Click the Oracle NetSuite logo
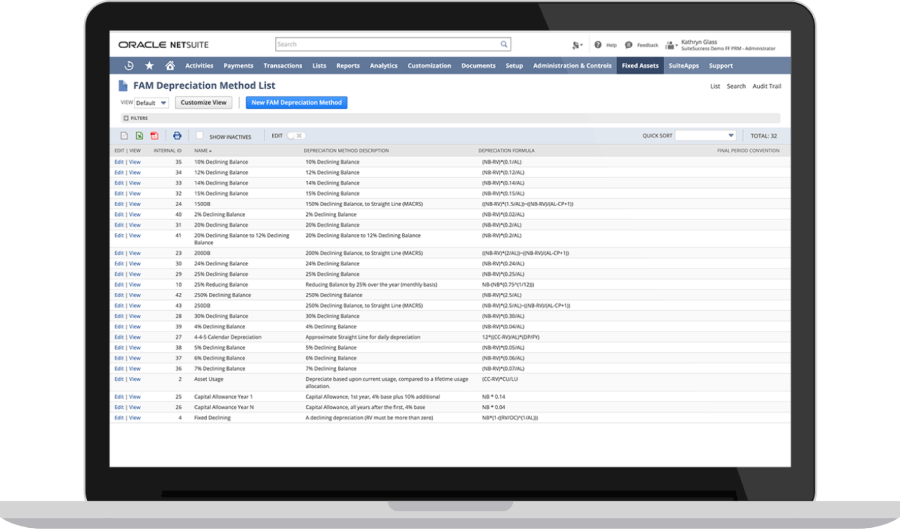 [x=164, y=45]
